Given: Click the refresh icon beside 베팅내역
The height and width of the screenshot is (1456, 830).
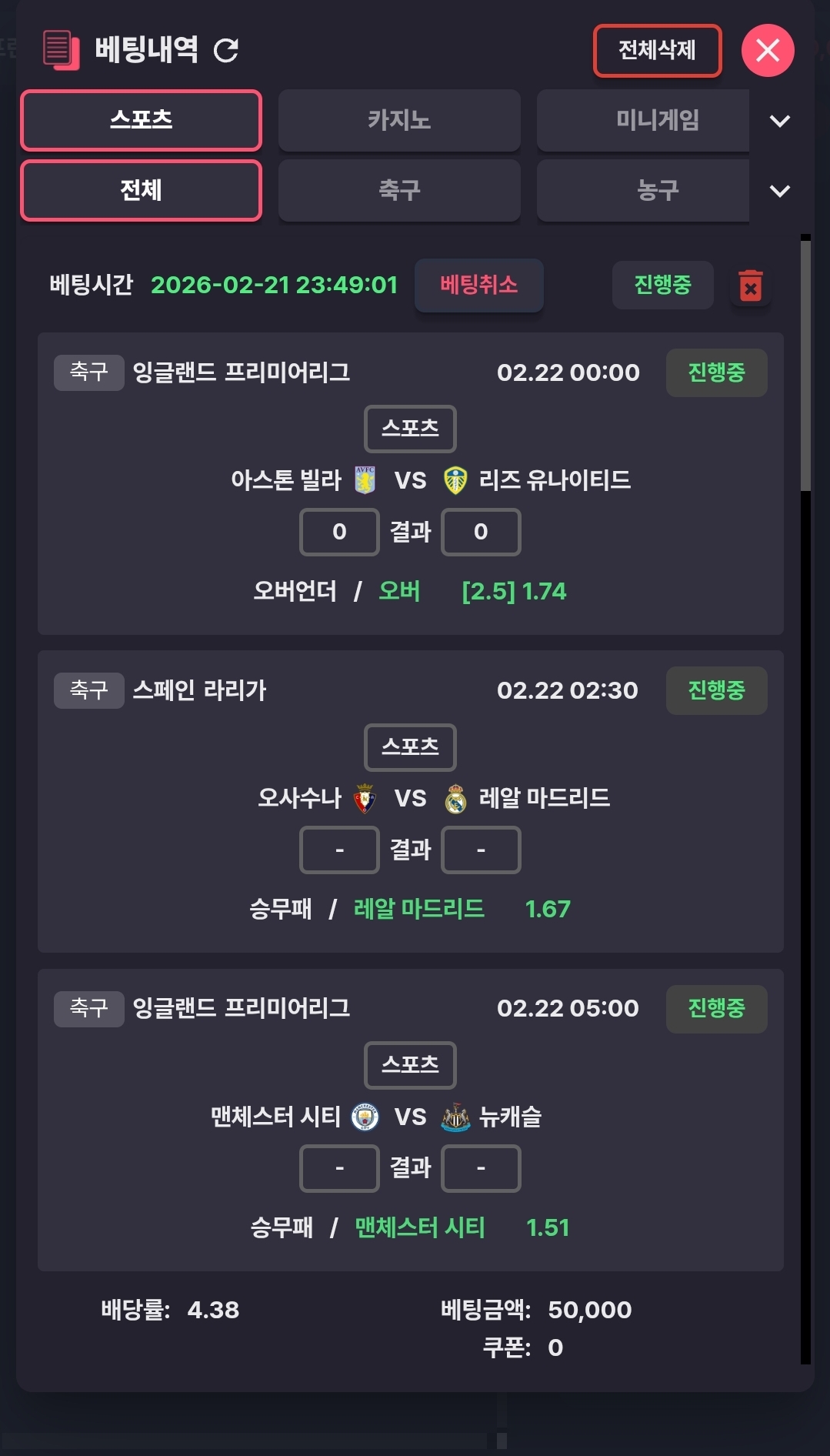Looking at the screenshot, I should [226, 51].
